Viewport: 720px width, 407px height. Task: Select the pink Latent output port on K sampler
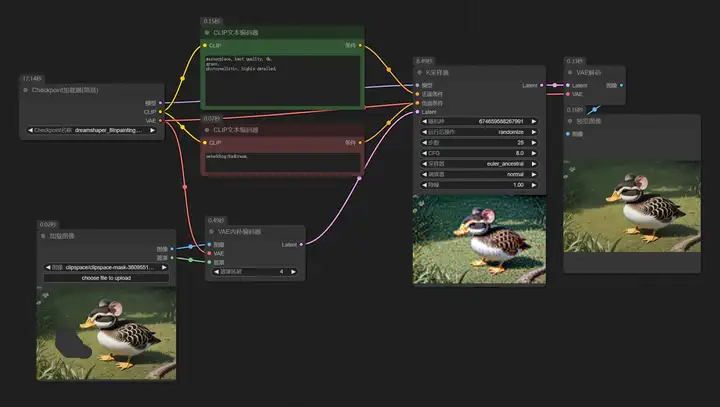(542, 85)
